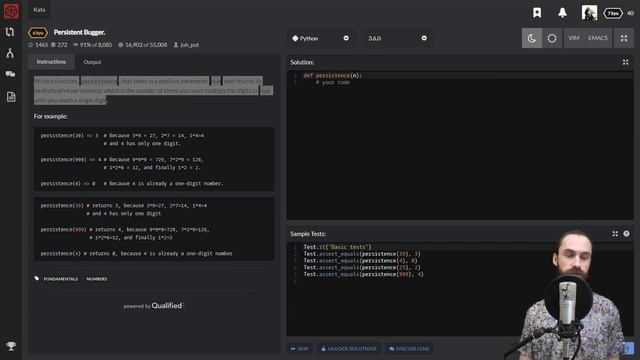This screenshot has width=640, height=360.
Task: Open the 3.6.0 version dropdown
Action: tap(397, 38)
